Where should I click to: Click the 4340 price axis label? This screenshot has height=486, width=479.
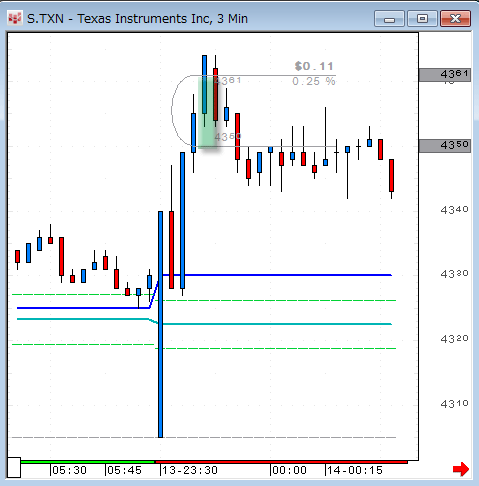(454, 210)
